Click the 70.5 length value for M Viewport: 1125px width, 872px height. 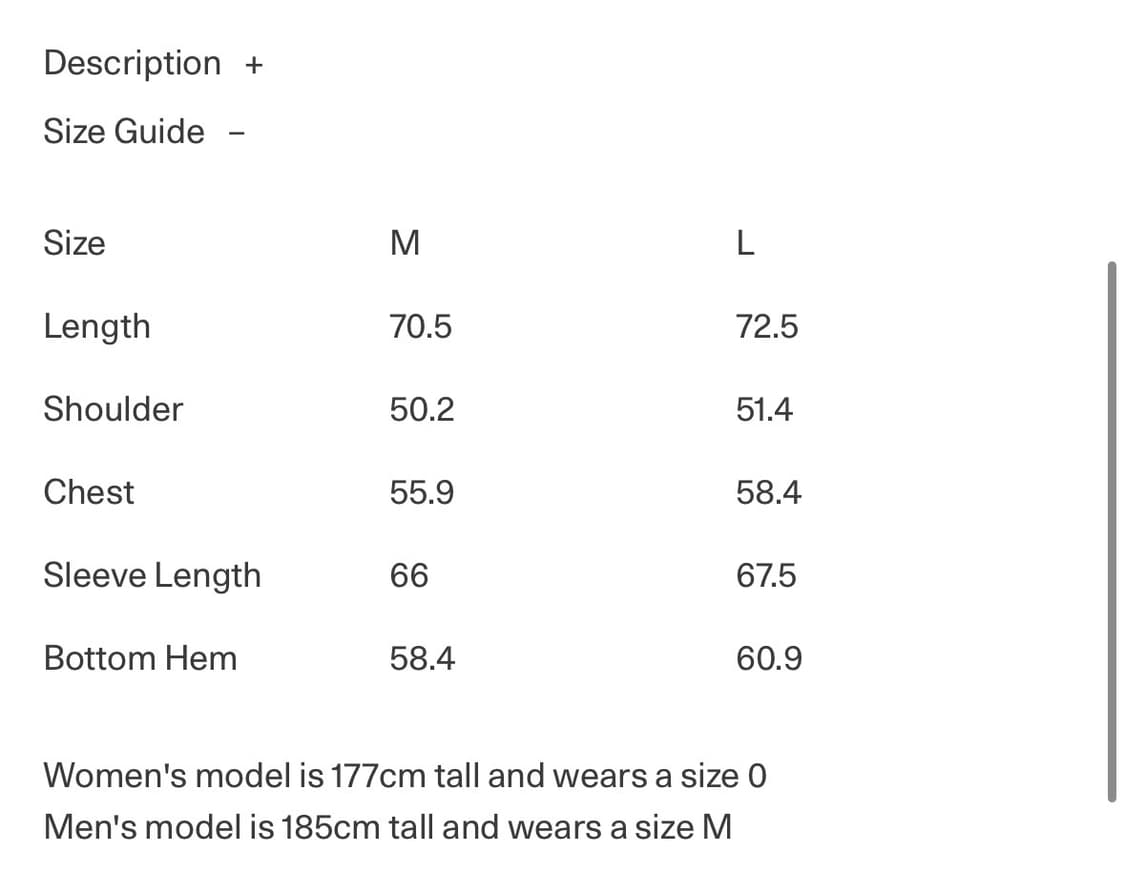tap(420, 326)
